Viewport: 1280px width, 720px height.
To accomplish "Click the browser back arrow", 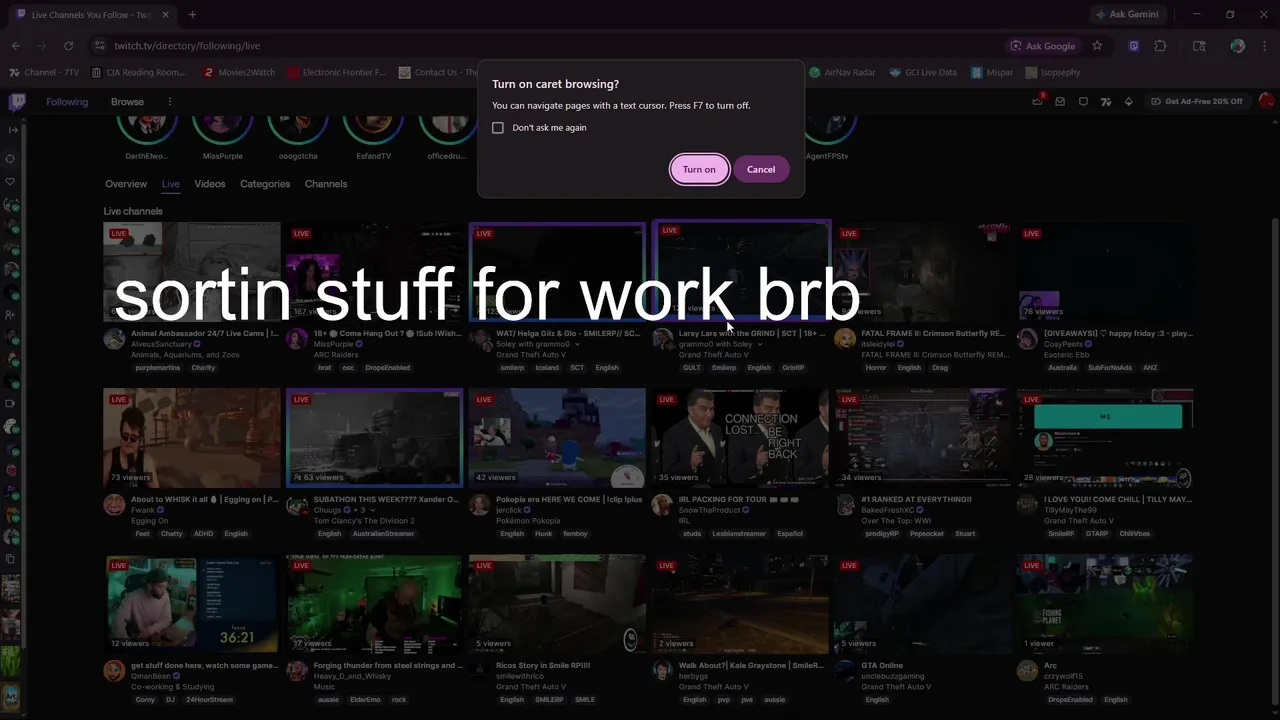I will pos(16,46).
